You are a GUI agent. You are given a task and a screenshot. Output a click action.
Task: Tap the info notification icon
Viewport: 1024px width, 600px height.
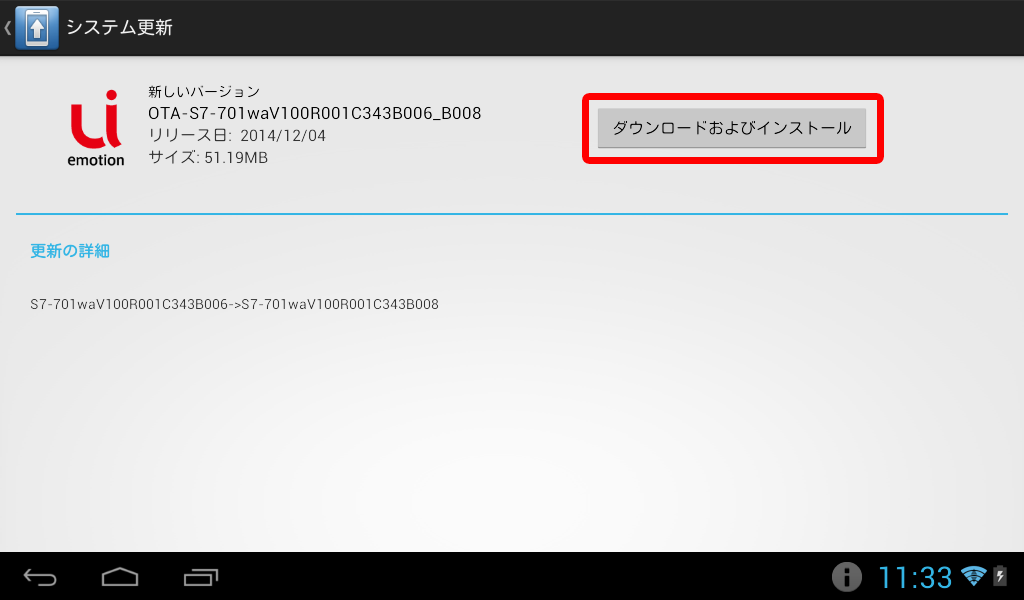(x=846, y=577)
